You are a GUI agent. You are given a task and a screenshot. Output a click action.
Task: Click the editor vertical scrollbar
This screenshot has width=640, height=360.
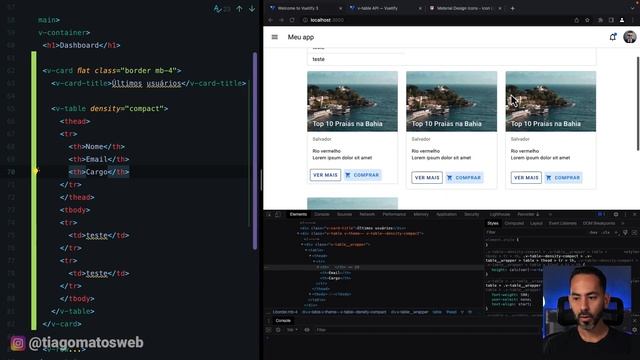pyautogui.click(x=255, y=151)
